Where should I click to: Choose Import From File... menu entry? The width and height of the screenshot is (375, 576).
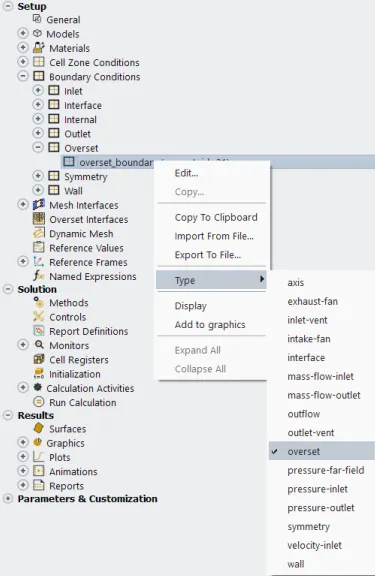point(212,236)
